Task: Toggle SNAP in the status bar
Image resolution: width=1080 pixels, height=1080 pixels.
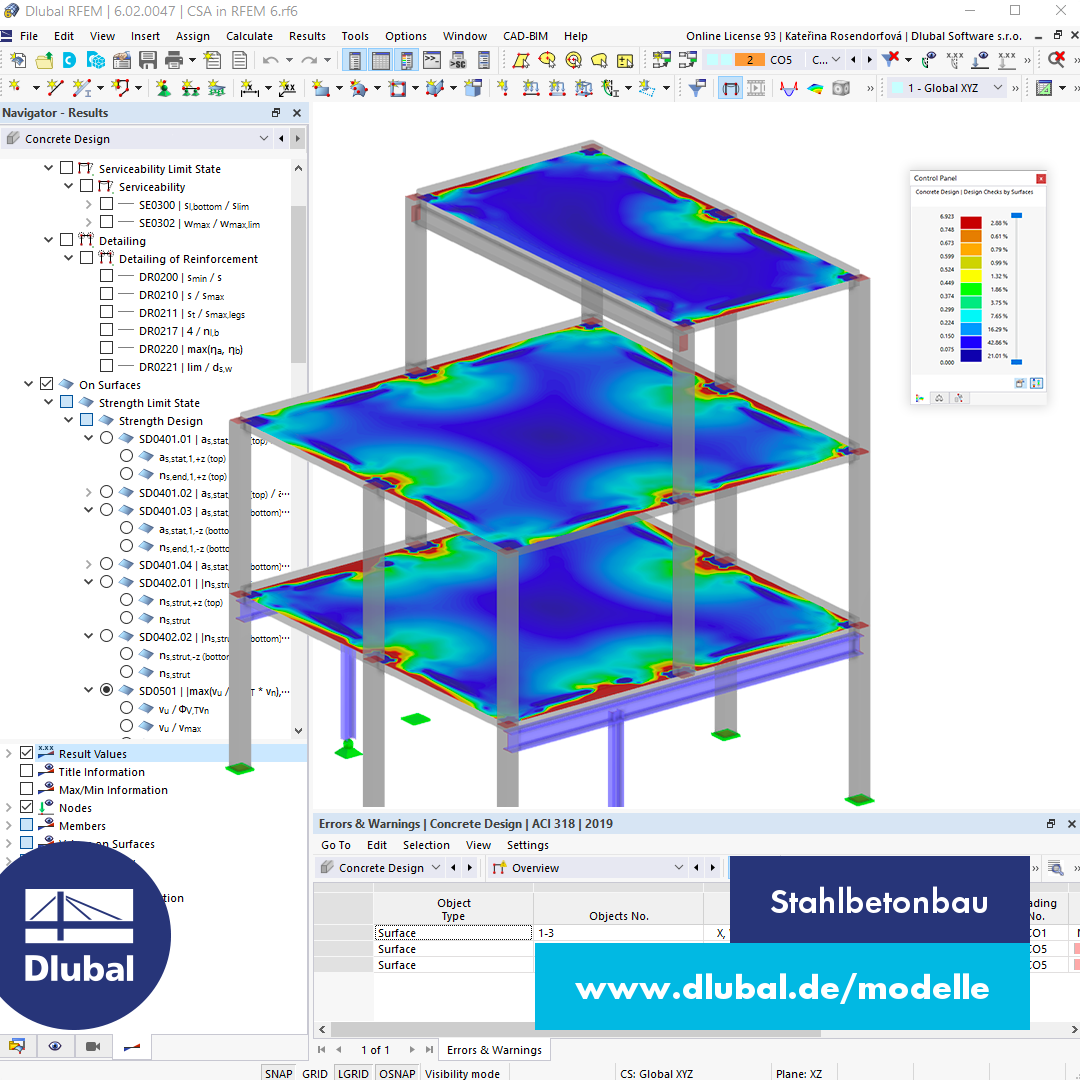Action: pos(278,1073)
